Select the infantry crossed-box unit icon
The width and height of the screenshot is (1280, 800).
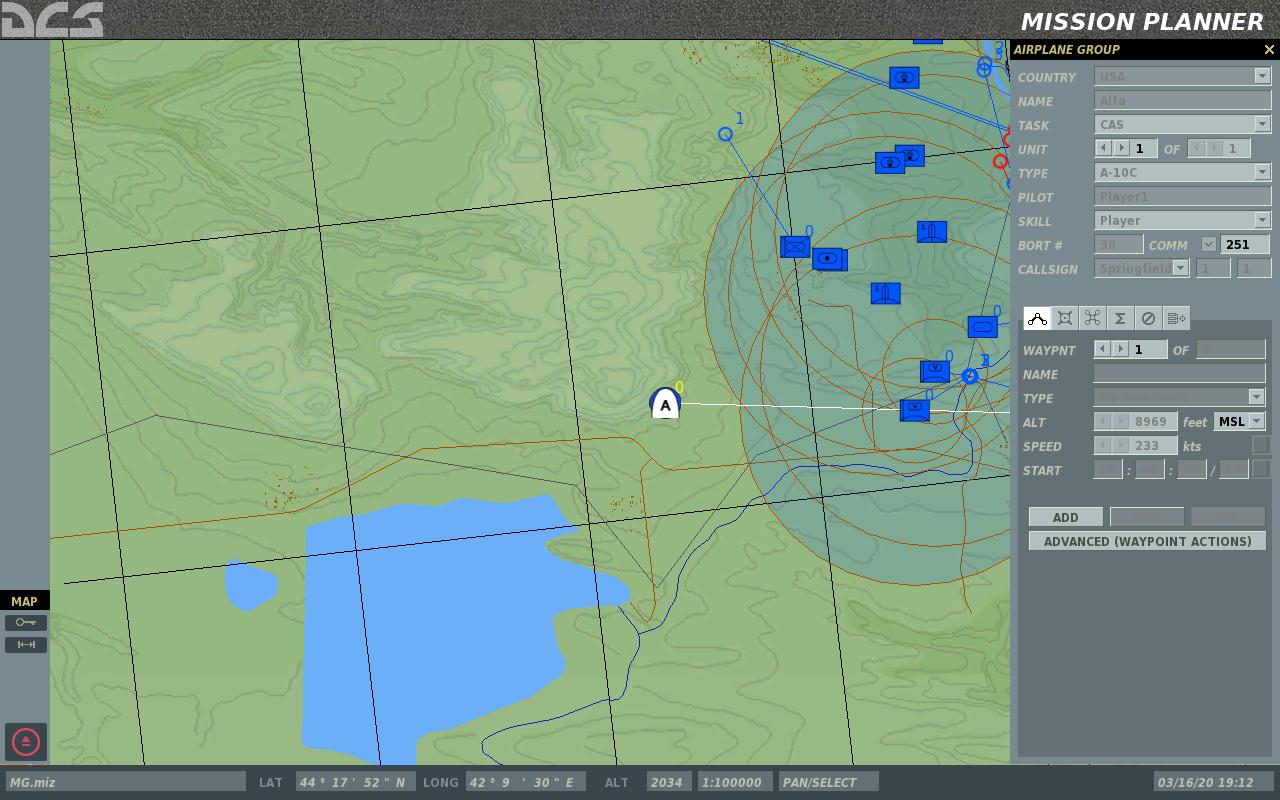pyautogui.click(x=795, y=246)
